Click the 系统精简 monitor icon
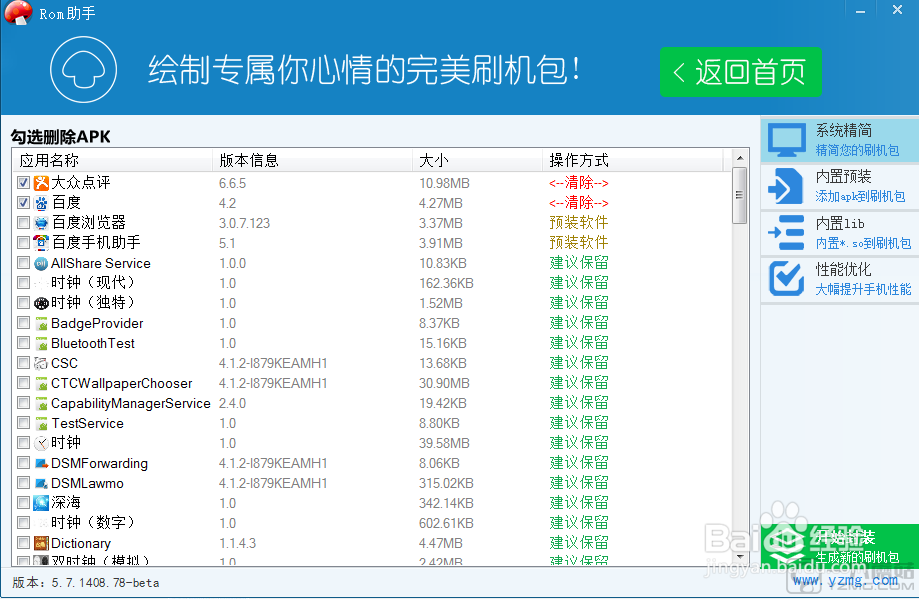Viewport: 919px width, 599px height. (787, 140)
